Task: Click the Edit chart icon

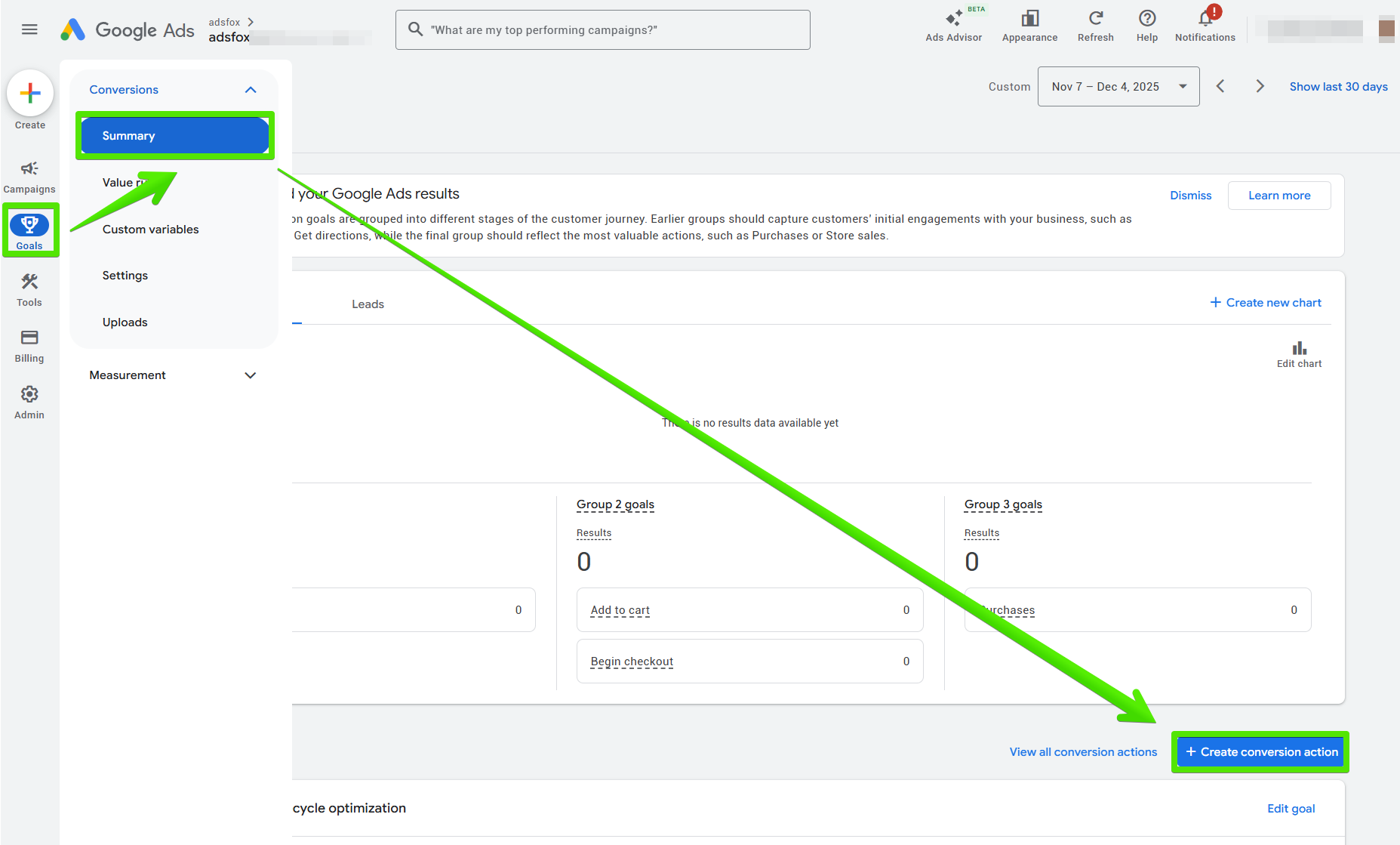Action: click(x=1299, y=353)
